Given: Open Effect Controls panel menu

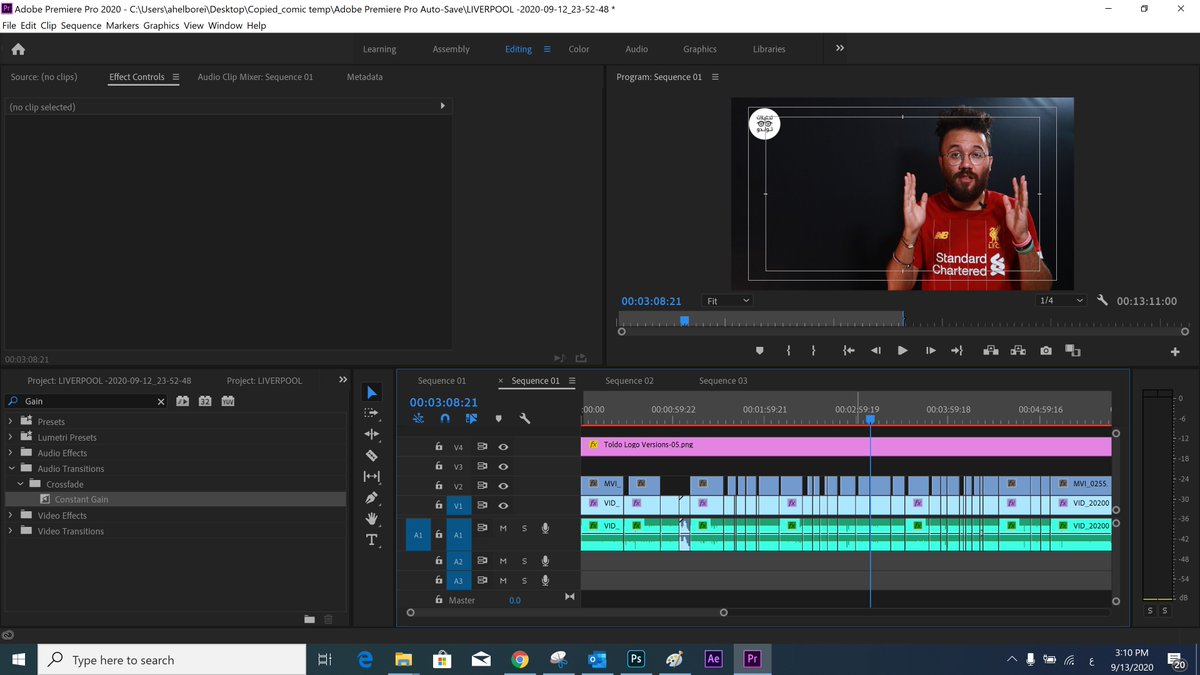Looking at the screenshot, I should [176, 77].
